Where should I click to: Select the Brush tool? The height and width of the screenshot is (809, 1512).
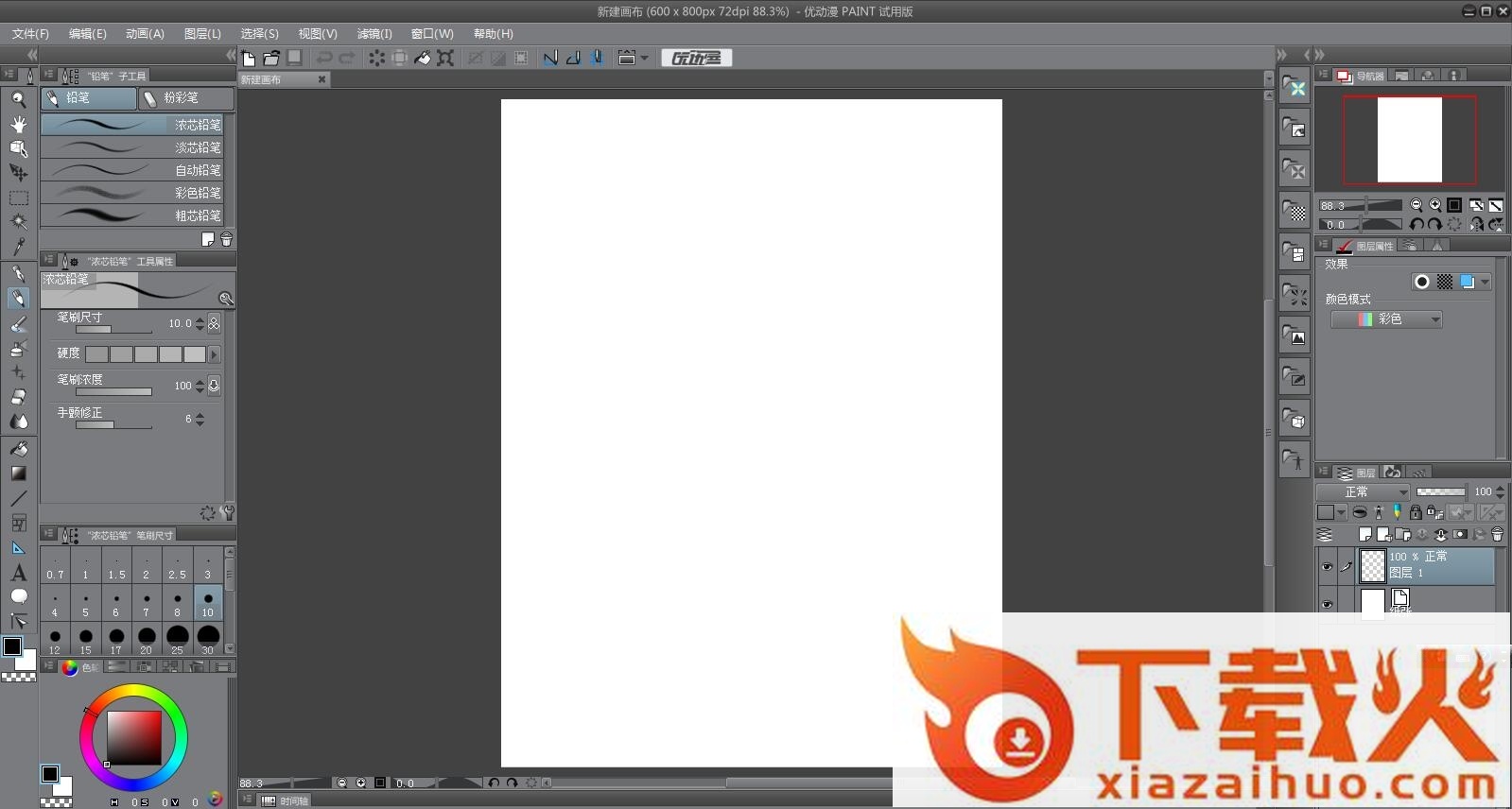tap(18, 323)
